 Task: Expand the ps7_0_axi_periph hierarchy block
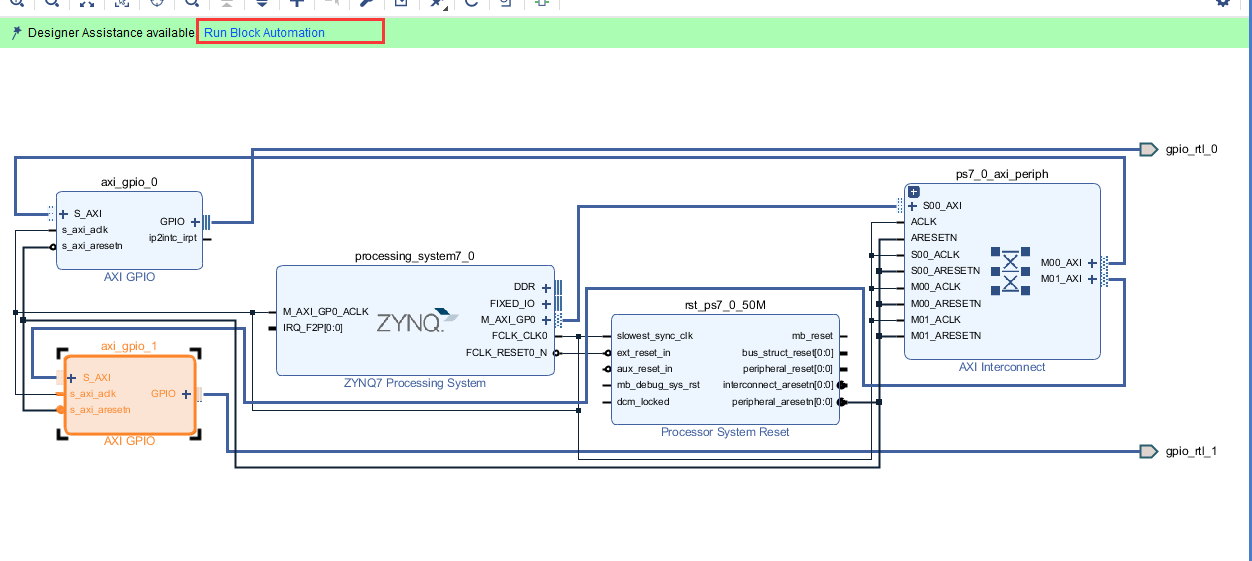(913, 192)
